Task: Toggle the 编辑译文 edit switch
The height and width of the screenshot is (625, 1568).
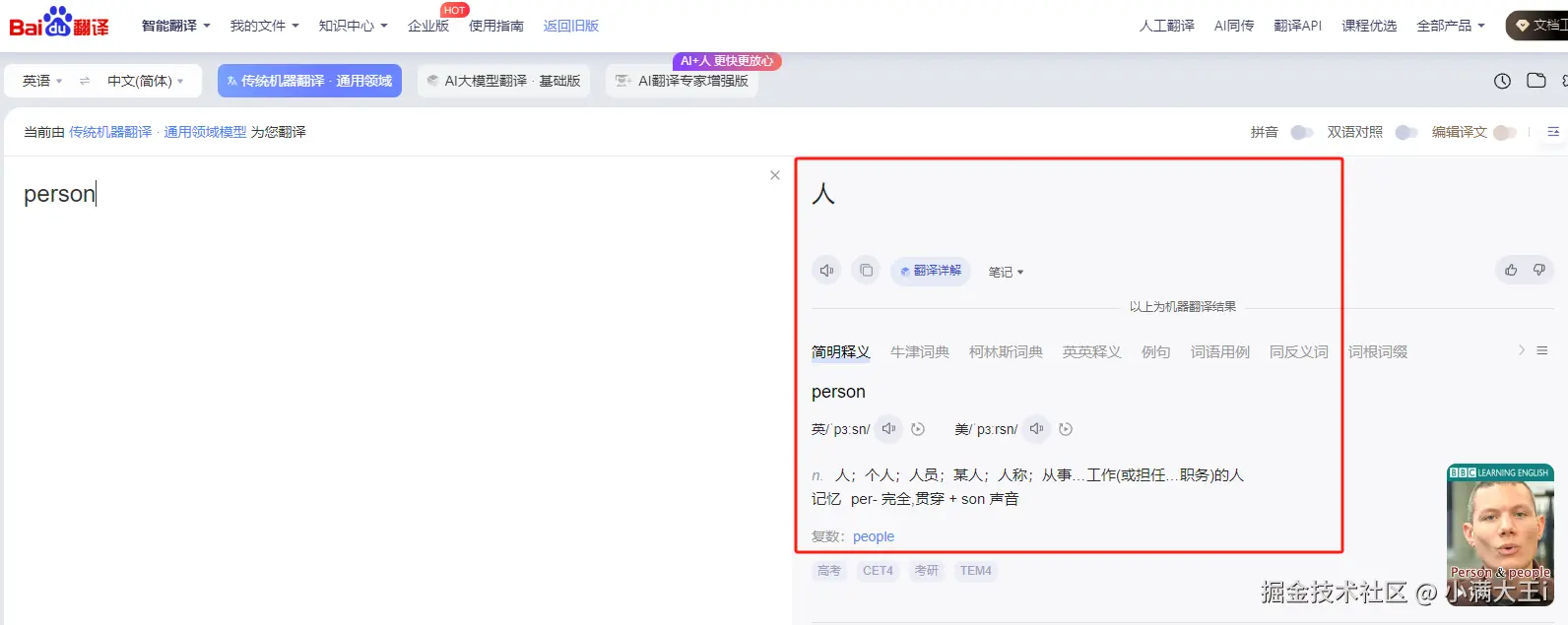Action: 1505,132
